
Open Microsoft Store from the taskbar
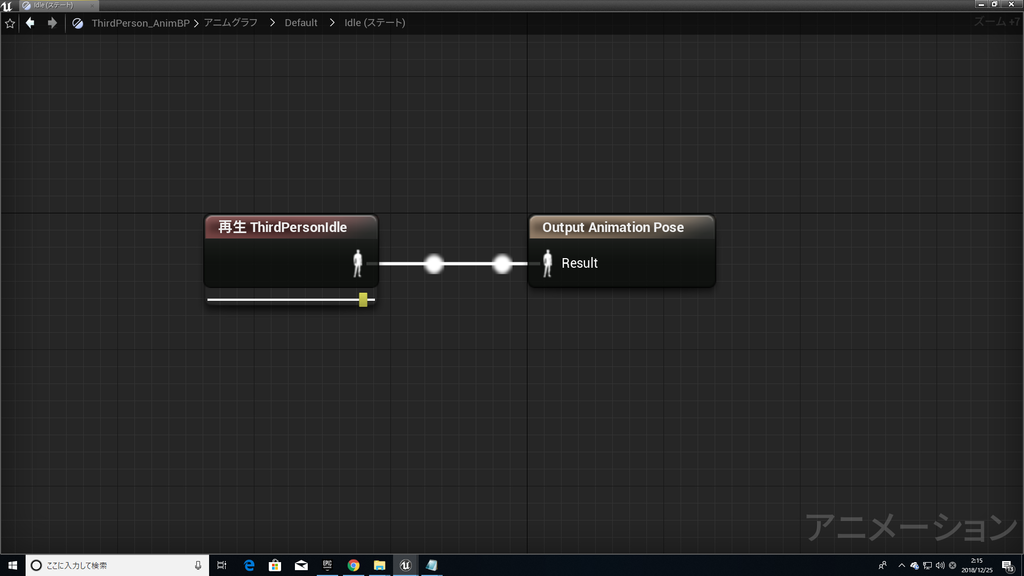(x=275, y=566)
